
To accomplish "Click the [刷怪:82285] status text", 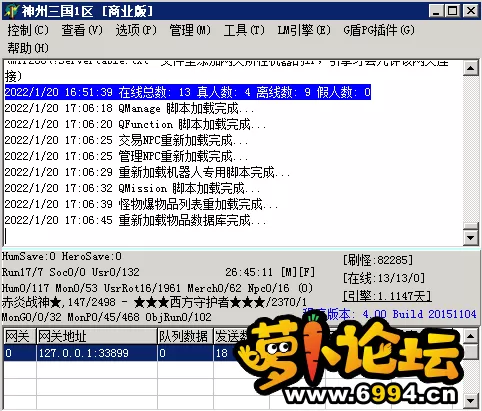I will click(x=378, y=260).
